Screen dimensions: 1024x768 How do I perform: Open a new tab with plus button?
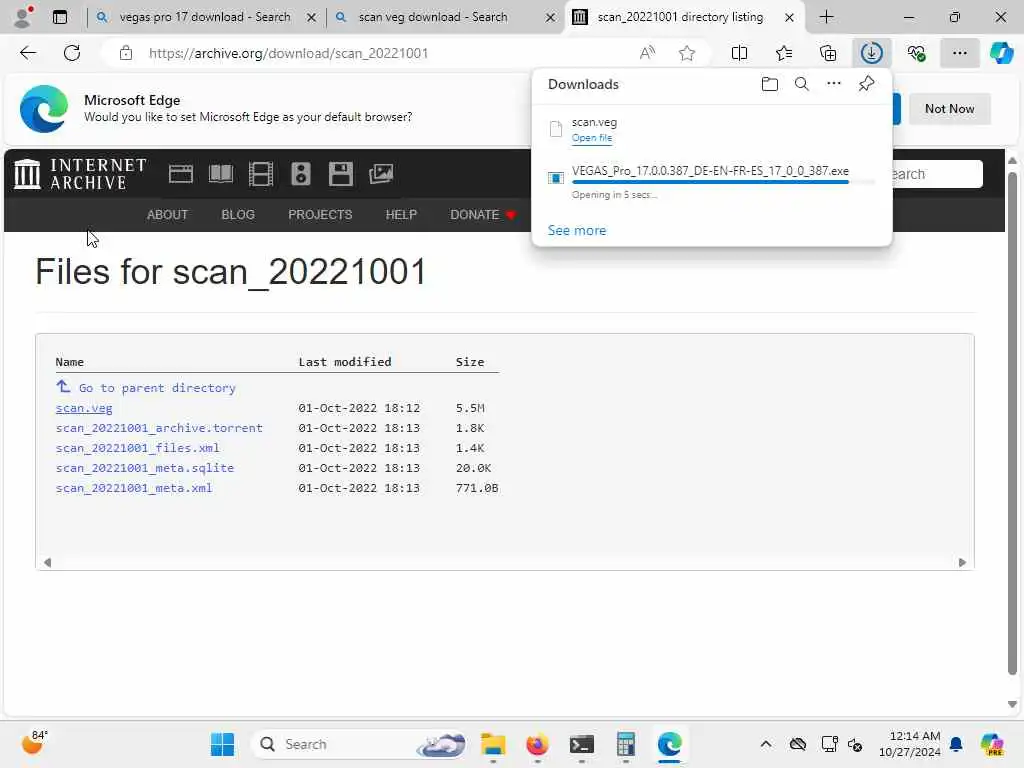pos(826,17)
